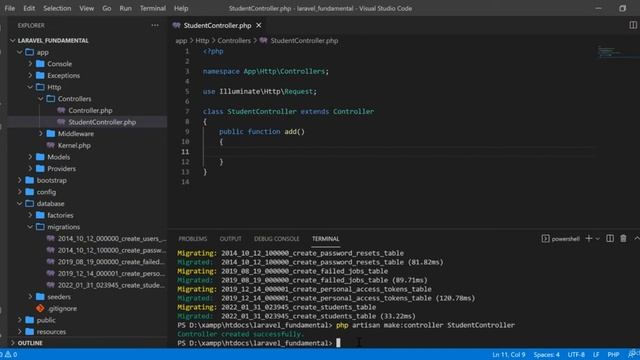640x360 pixels.
Task: Open the File menu
Action: tap(10, 8)
